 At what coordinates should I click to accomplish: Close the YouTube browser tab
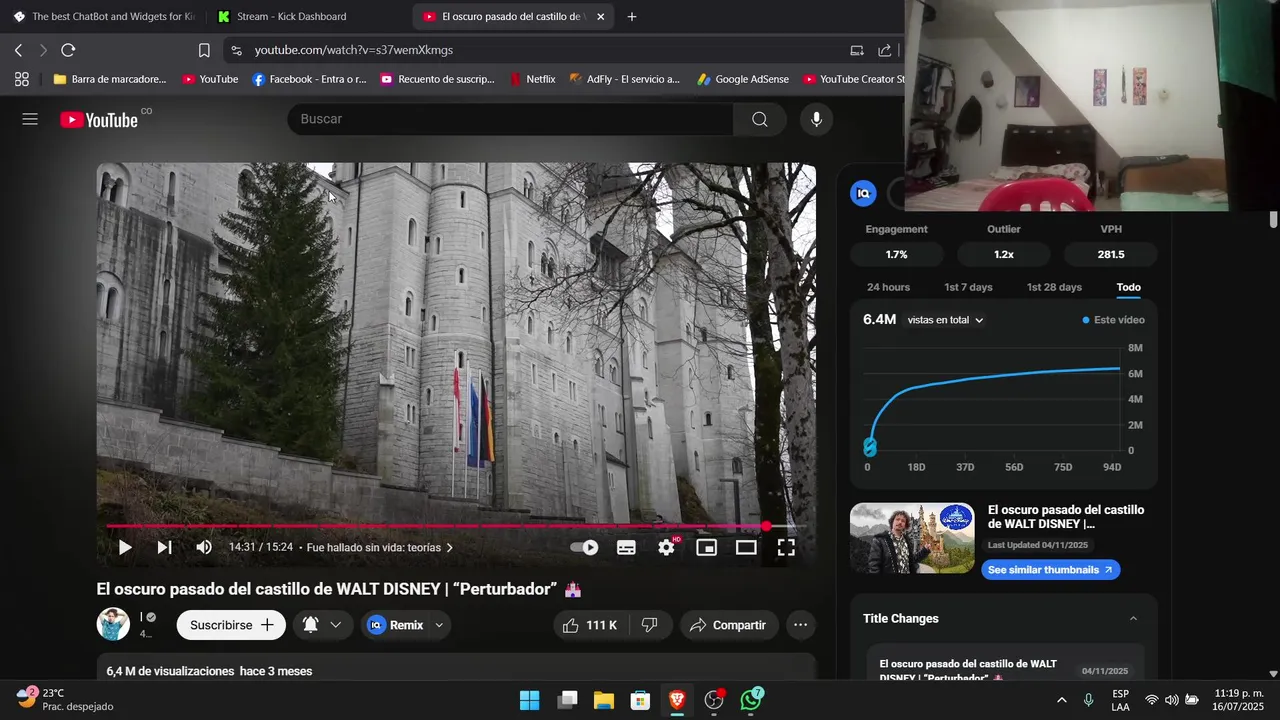pos(601,17)
